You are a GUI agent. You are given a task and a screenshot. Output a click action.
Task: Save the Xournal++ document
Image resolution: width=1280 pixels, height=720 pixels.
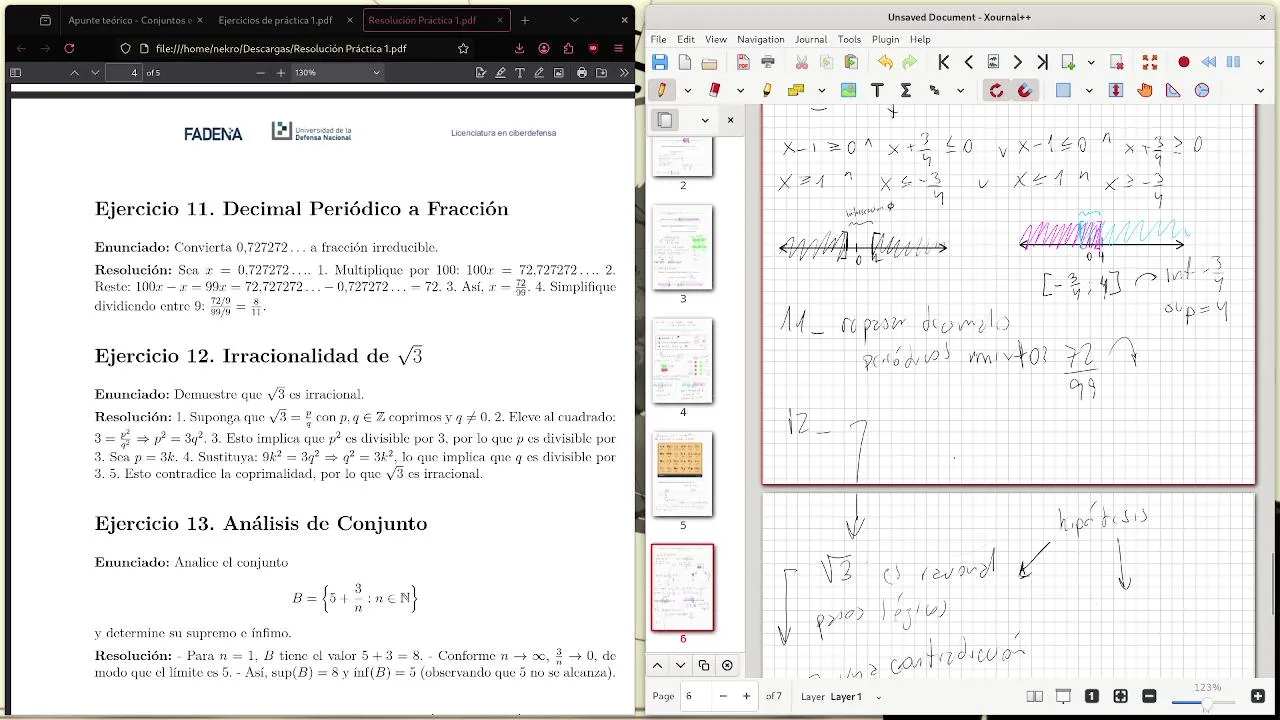660,62
